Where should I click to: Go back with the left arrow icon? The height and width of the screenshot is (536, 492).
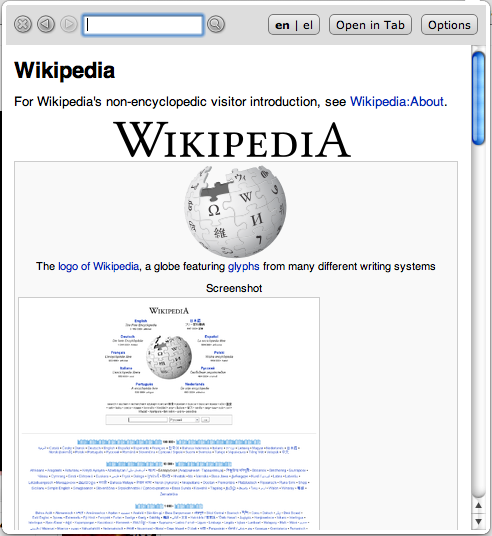[46, 24]
